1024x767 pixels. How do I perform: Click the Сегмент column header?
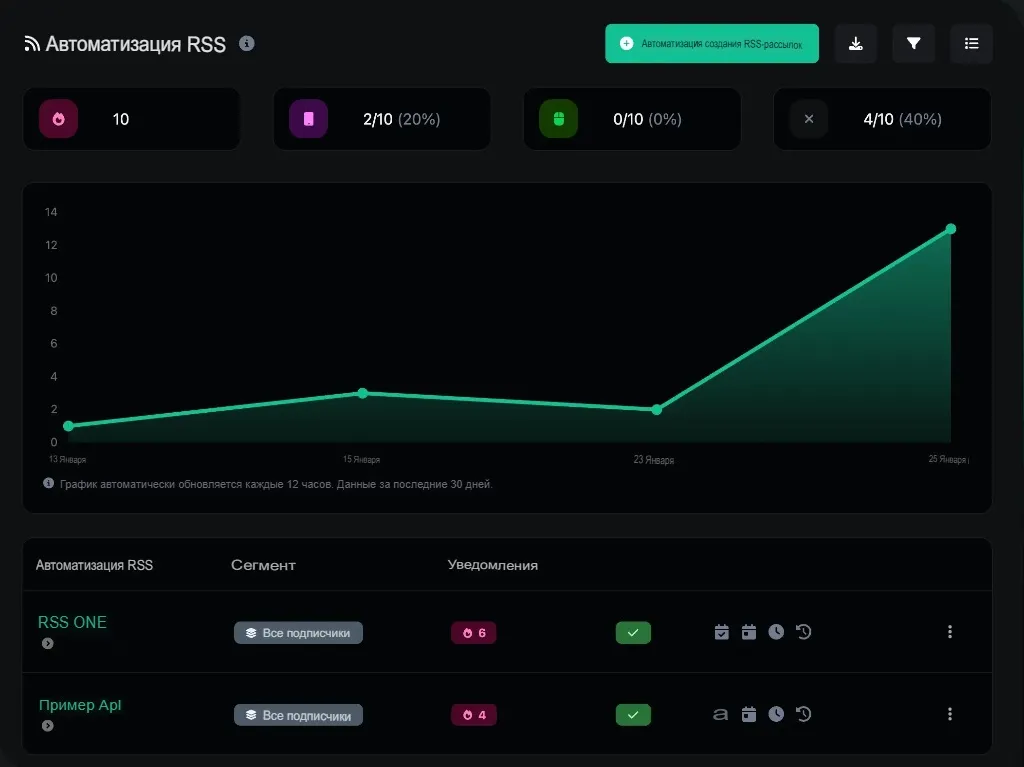(x=263, y=565)
